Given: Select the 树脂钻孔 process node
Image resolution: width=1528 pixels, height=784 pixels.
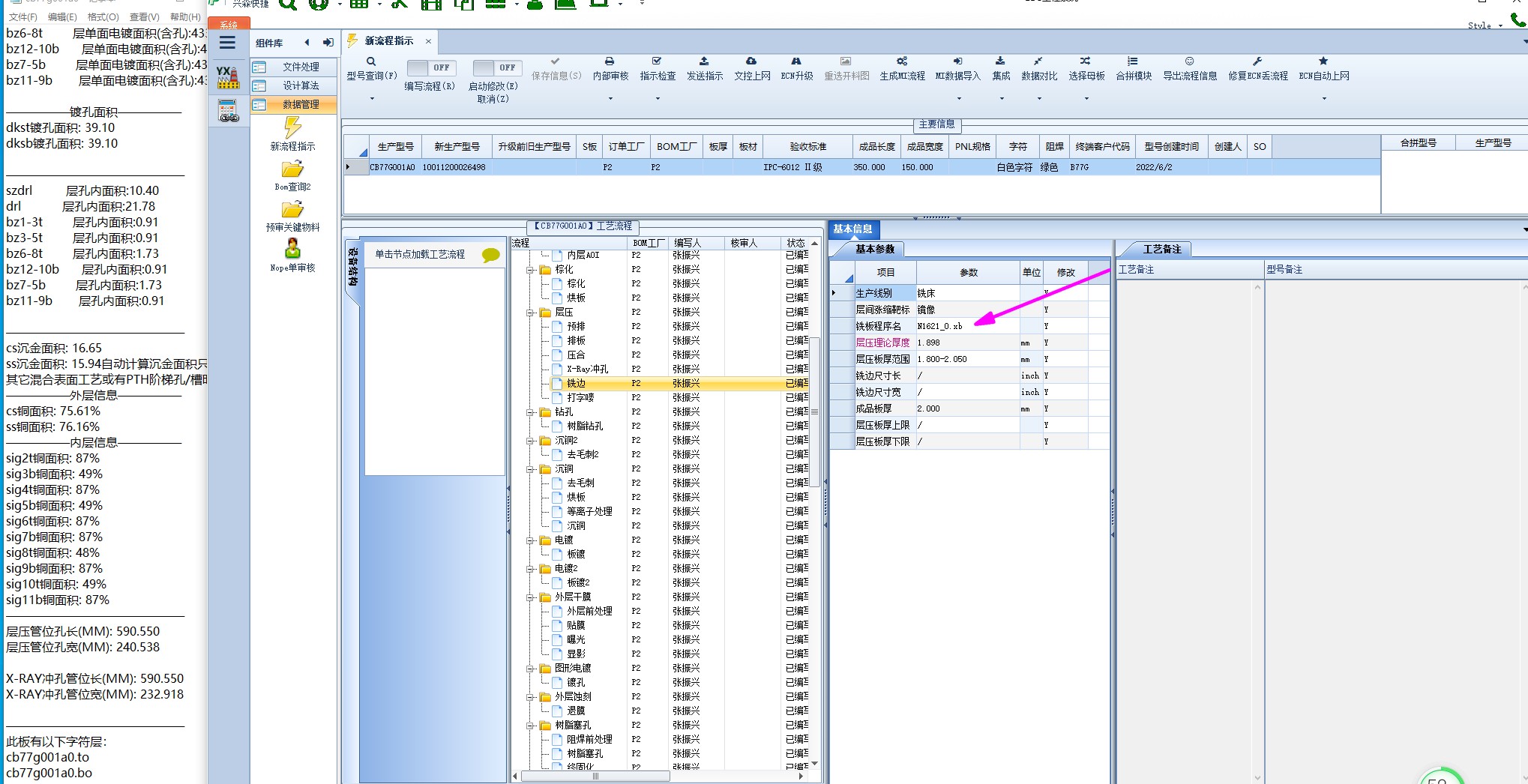Looking at the screenshot, I should click(x=585, y=426).
